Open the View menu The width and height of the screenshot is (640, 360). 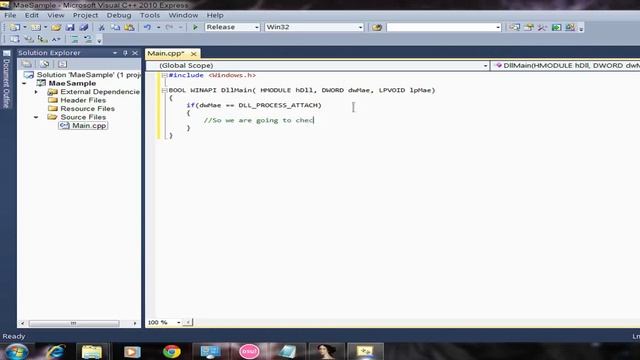coord(56,15)
